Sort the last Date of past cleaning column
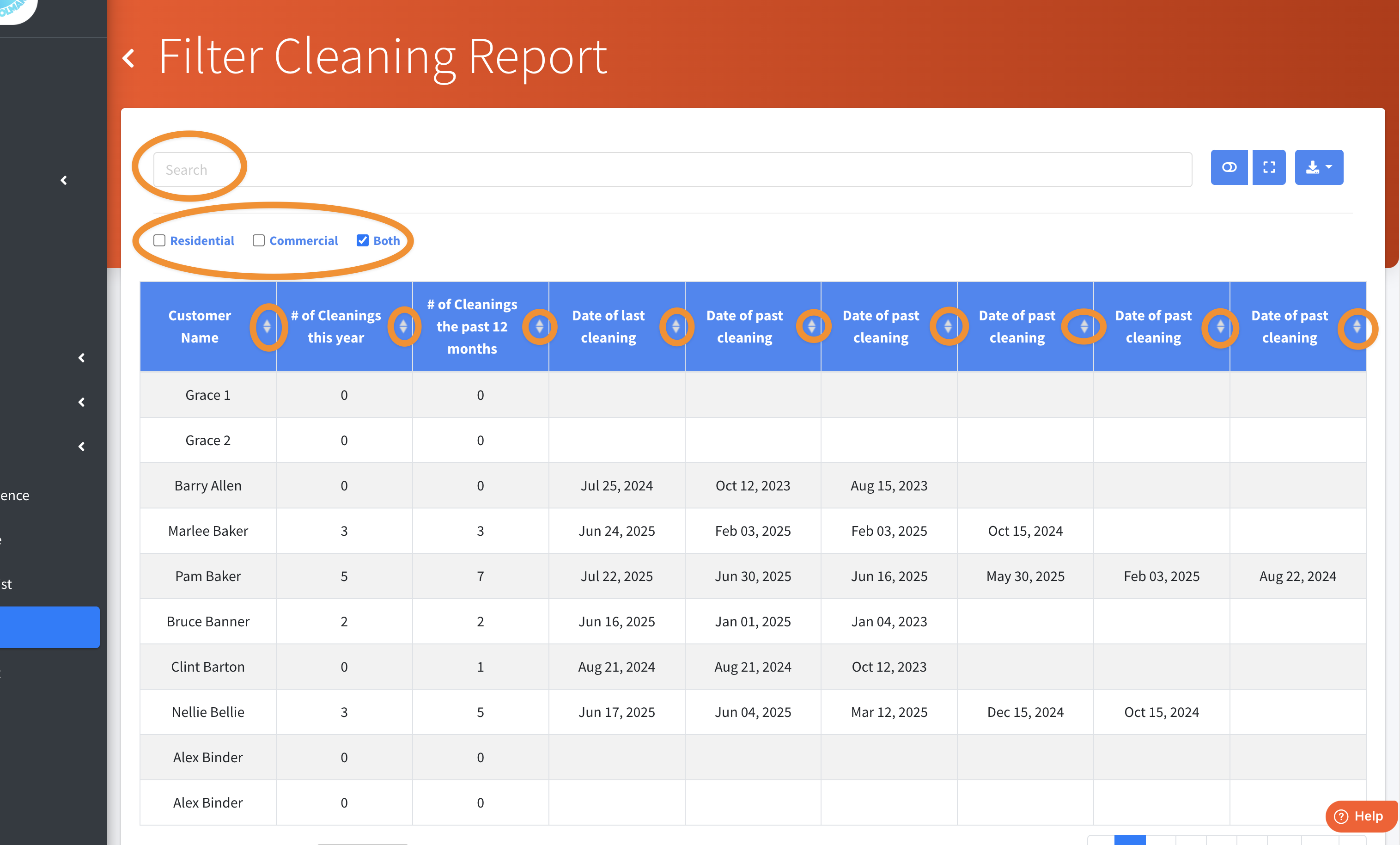The image size is (1400, 845). pyautogui.click(x=1356, y=326)
